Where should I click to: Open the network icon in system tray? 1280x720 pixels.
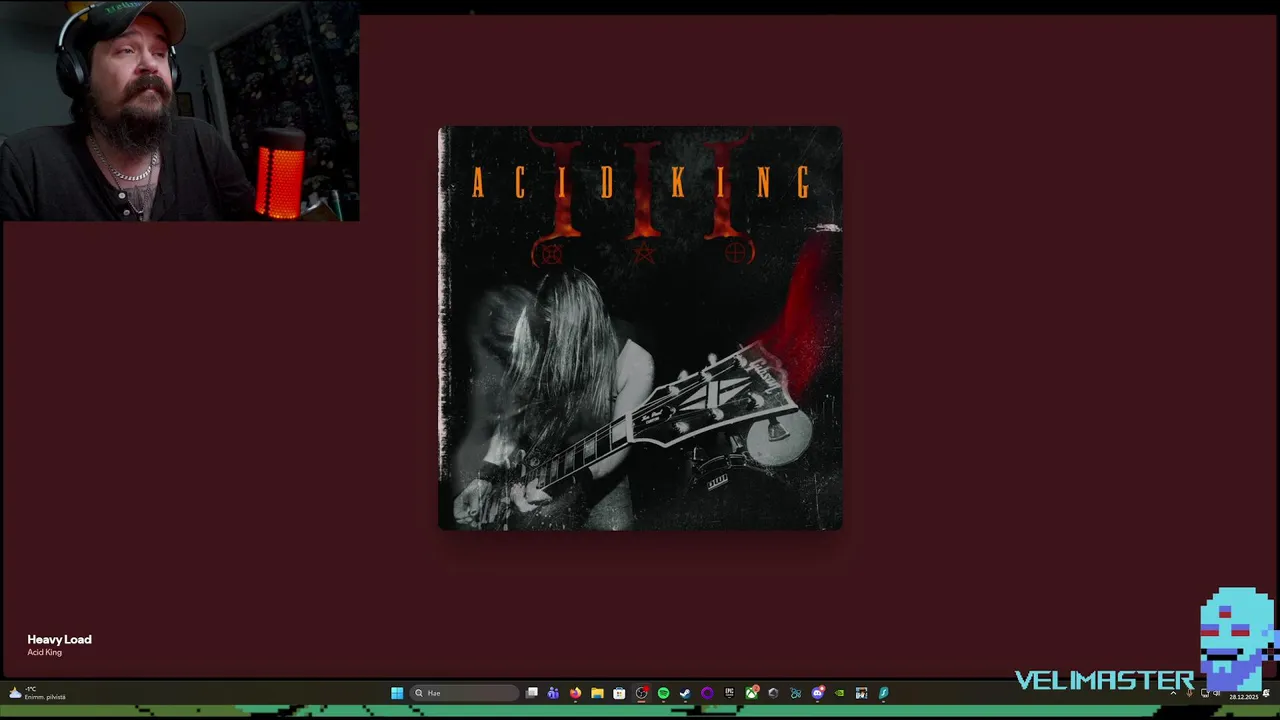pyautogui.click(x=1205, y=693)
